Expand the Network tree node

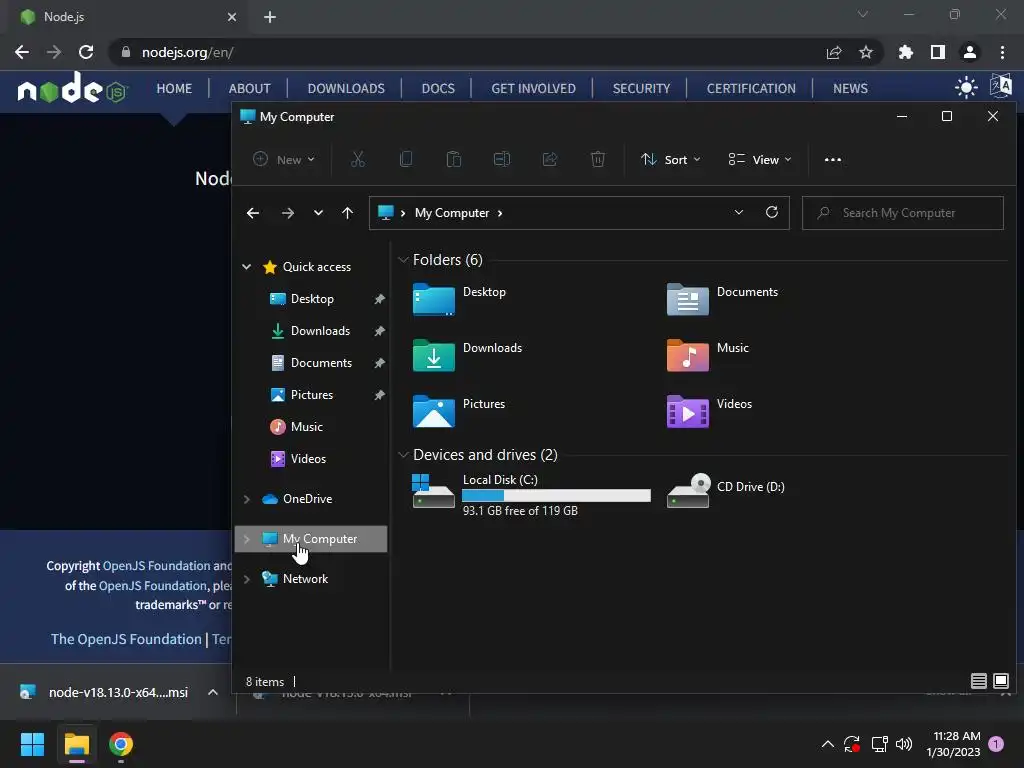tap(246, 579)
